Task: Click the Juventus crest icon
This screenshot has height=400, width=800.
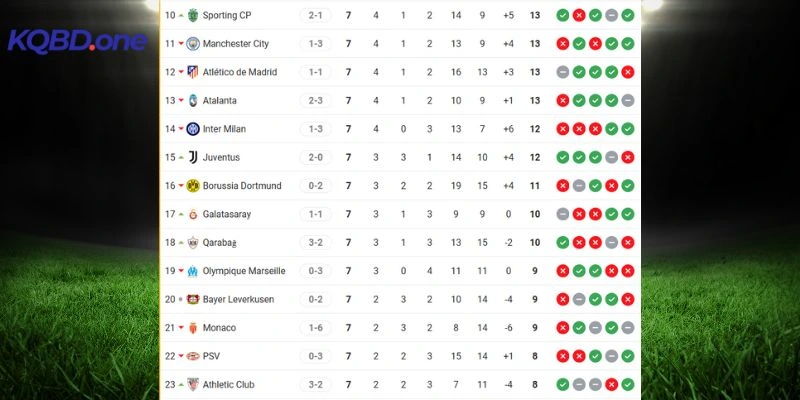Action: 193,157
